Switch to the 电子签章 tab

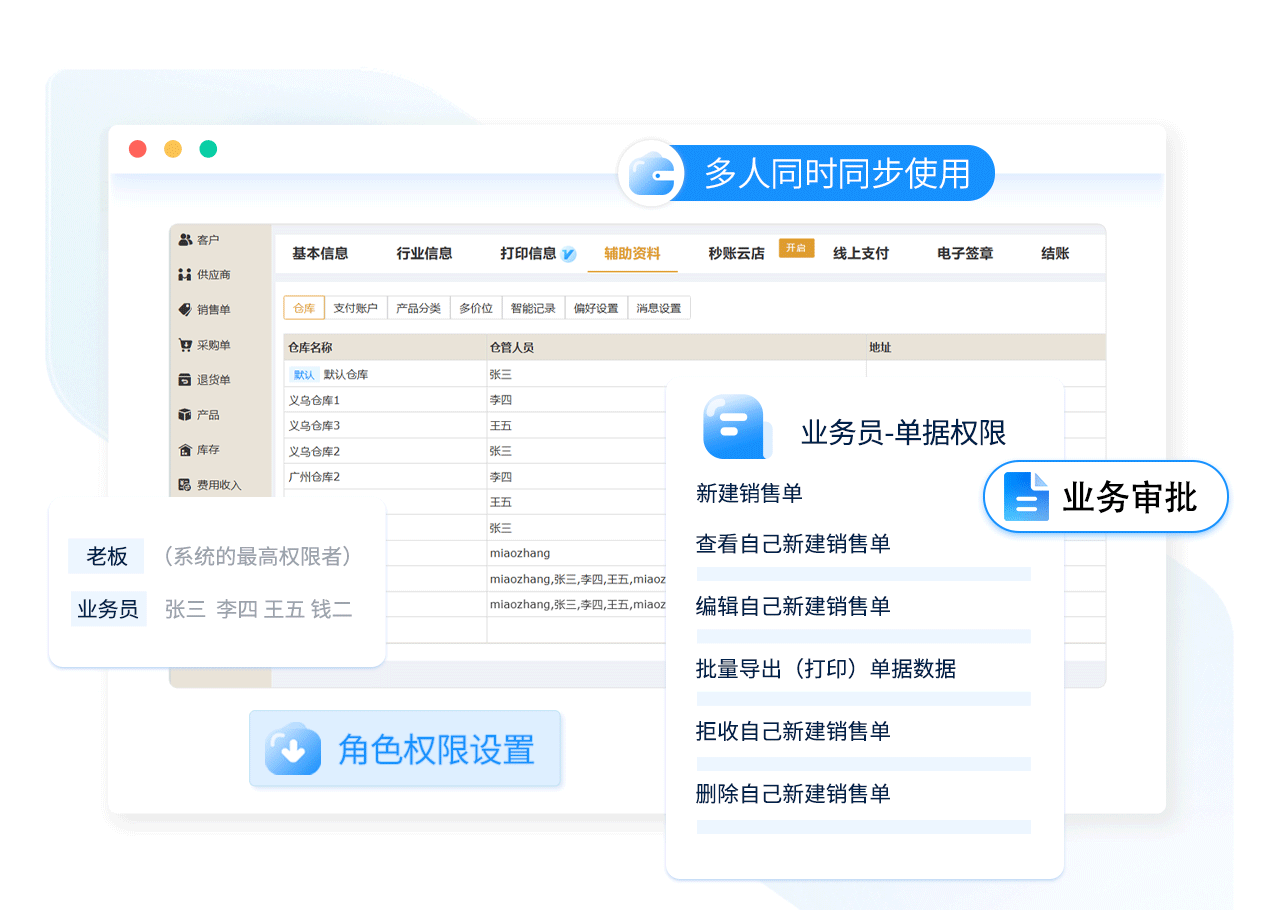(965, 254)
